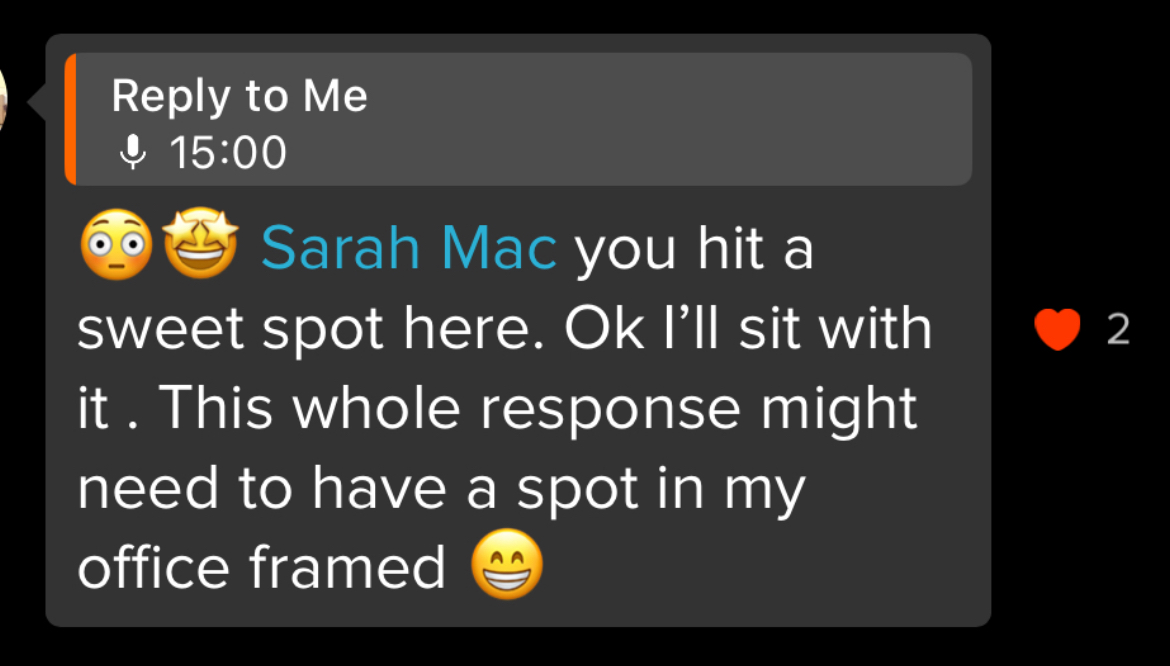Tap the 'Reply to Me' header
This screenshot has width=1170, height=666.
point(239,96)
